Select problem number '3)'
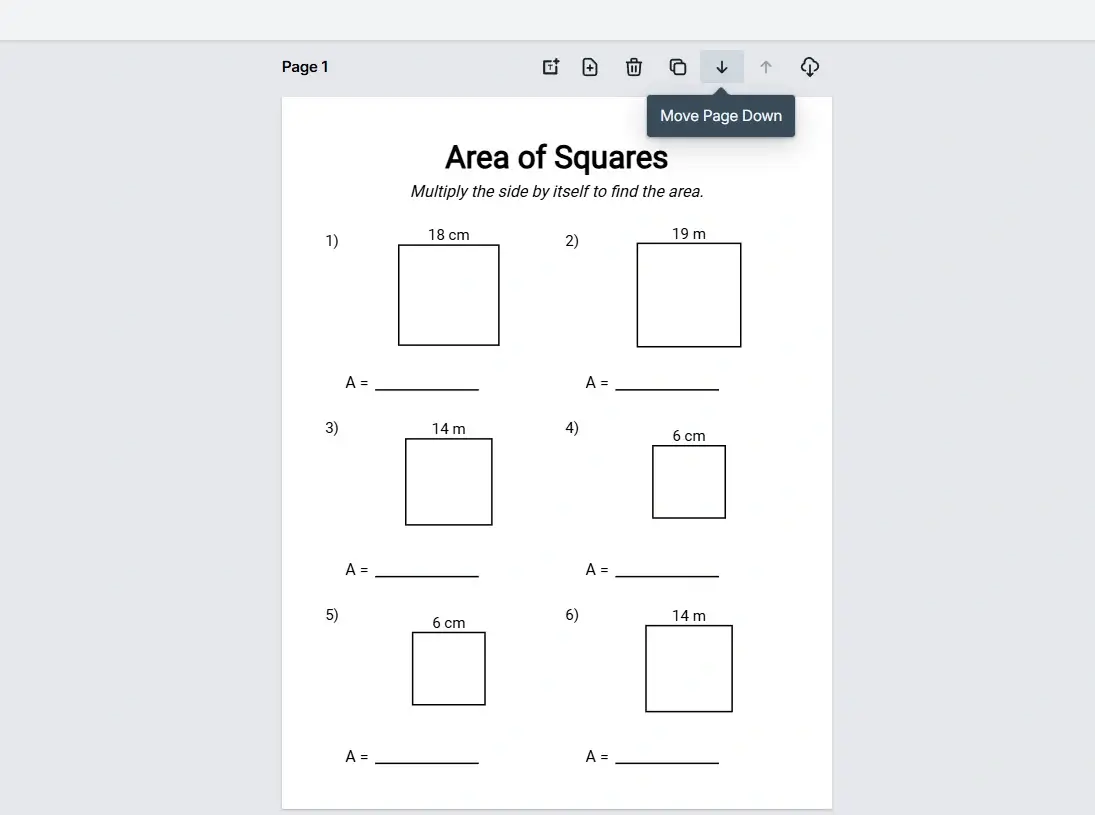This screenshot has width=1095, height=815. 332,428
